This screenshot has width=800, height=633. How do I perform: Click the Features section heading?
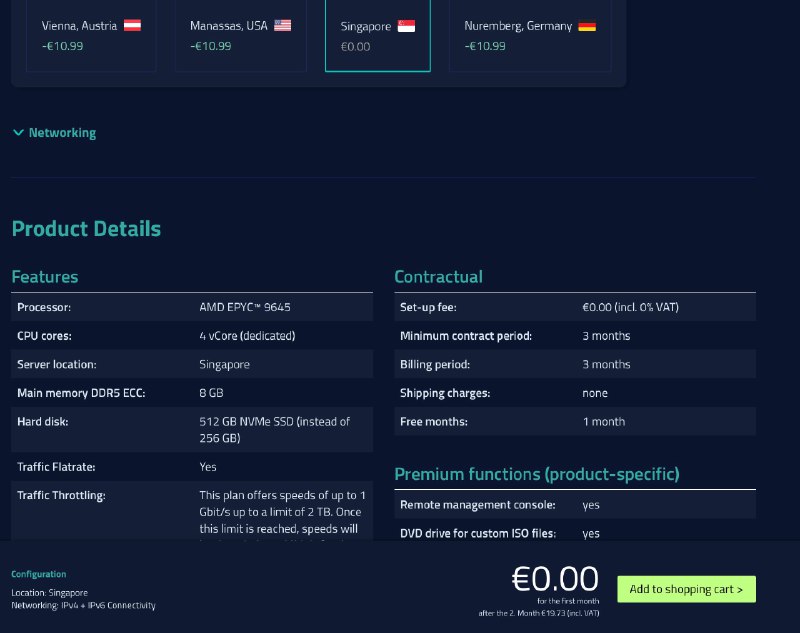point(44,277)
